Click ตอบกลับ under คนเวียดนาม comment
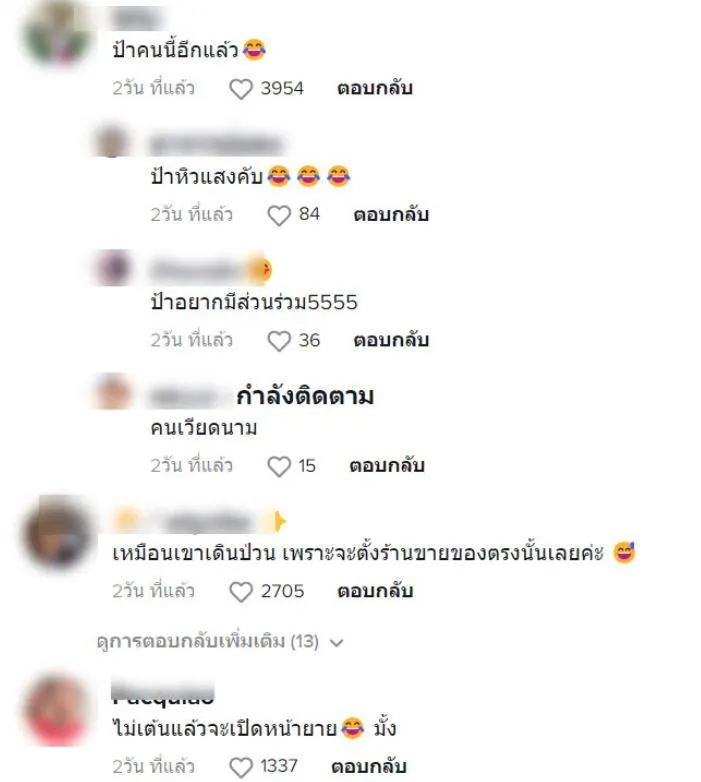 click(x=387, y=466)
